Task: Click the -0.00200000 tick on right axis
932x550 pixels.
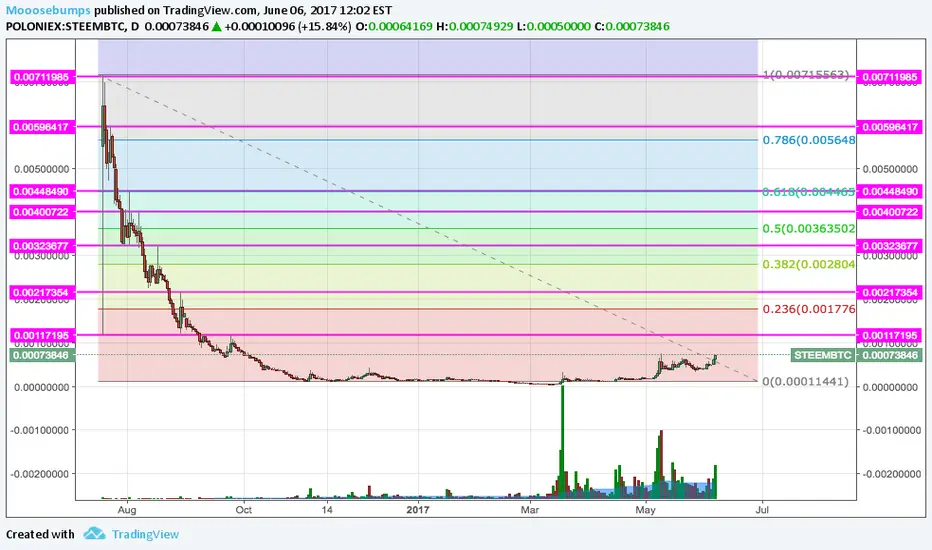Action: click(891, 474)
